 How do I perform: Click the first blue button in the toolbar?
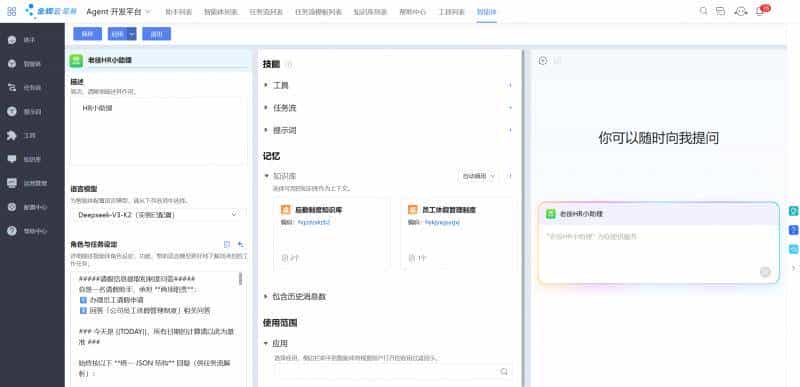[x=88, y=34]
